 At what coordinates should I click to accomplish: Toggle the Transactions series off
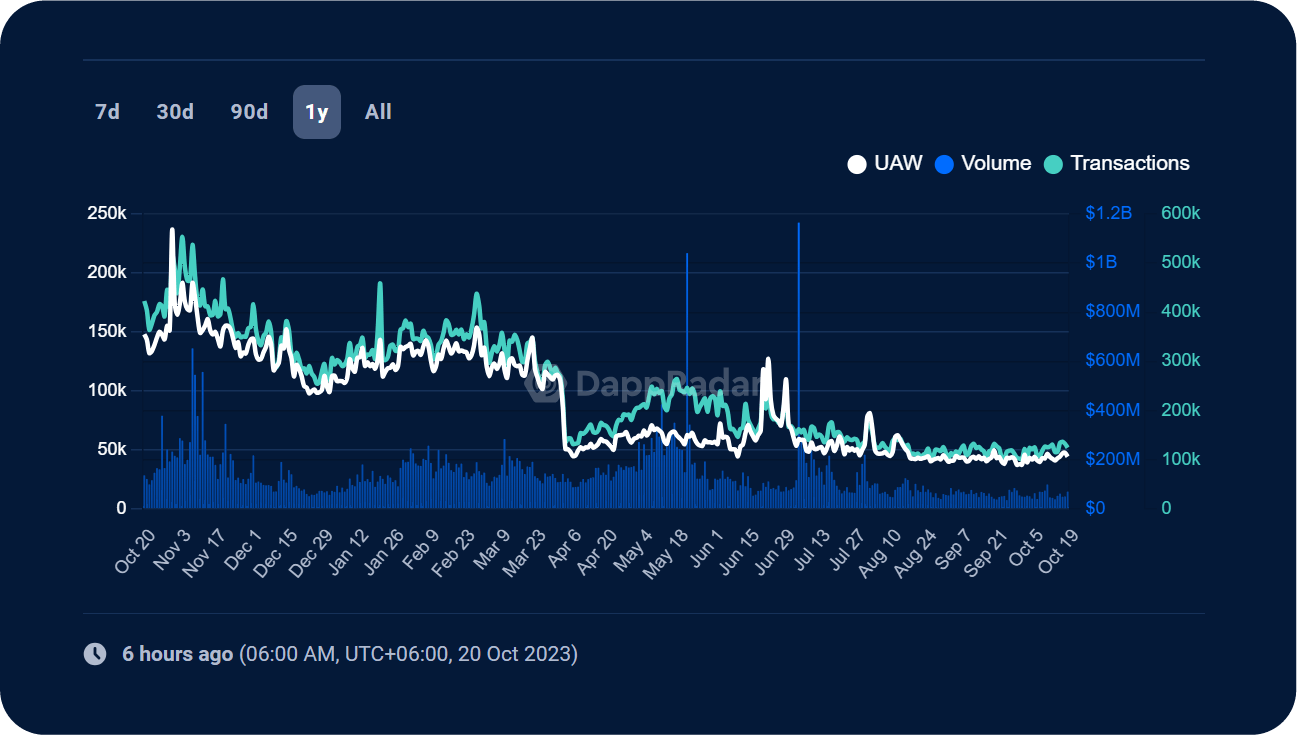(1130, 163)
